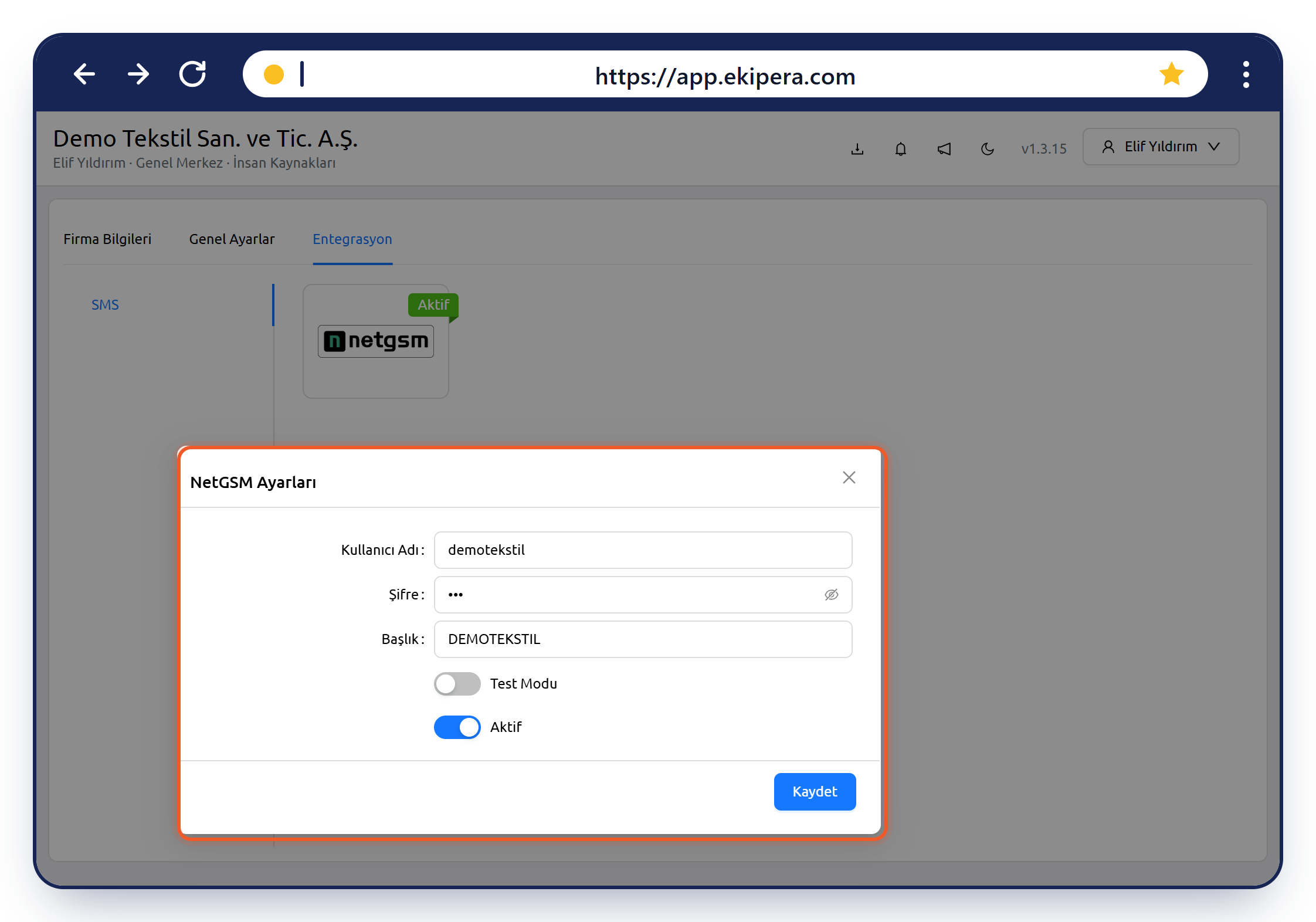
Task: Edit the Başlık field value DEMOTEKSTIL
Action: [x=643, y=639]
